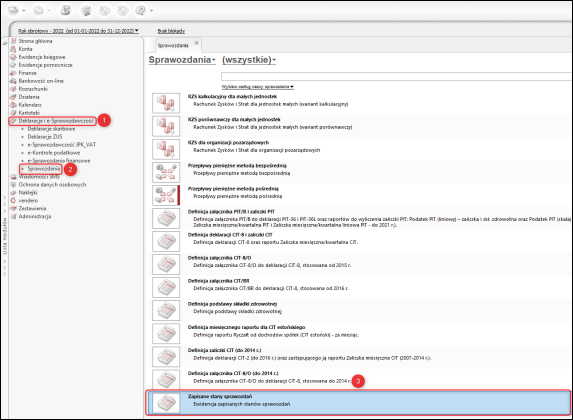The height and width of the screenshot is (420, 573).
Task: Open Przepływy pieniężne metodą bezpośrednią icon
Action: pyautogui.click(x=166, y=172)
